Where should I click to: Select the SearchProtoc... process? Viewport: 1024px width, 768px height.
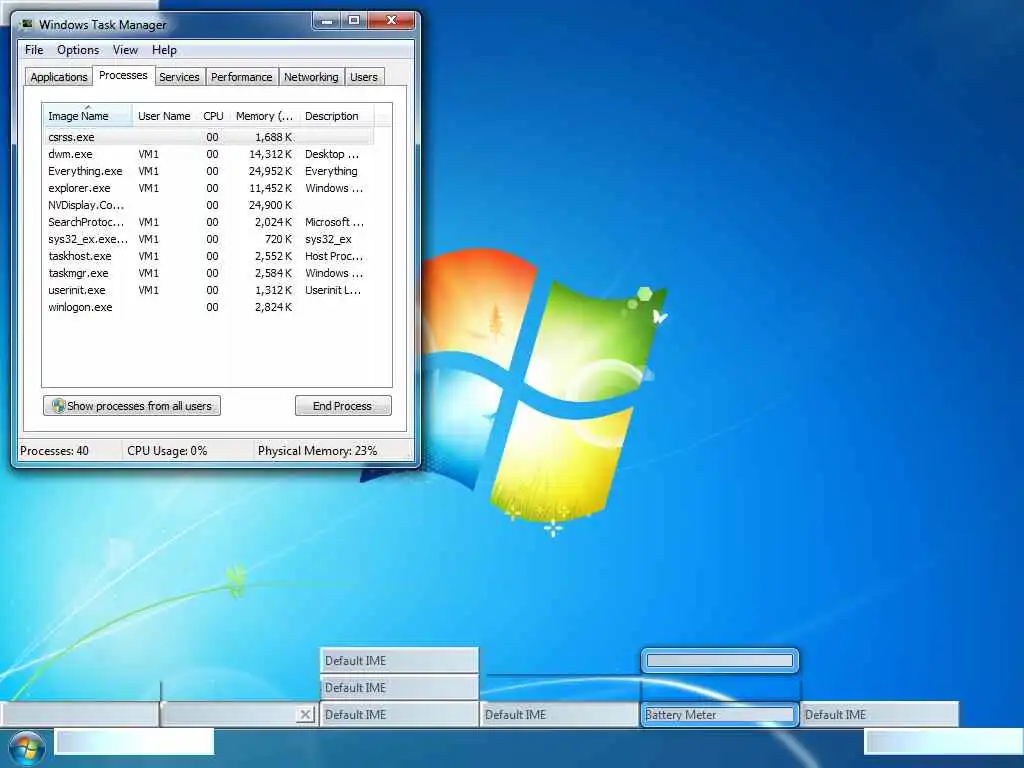[208, 222]
